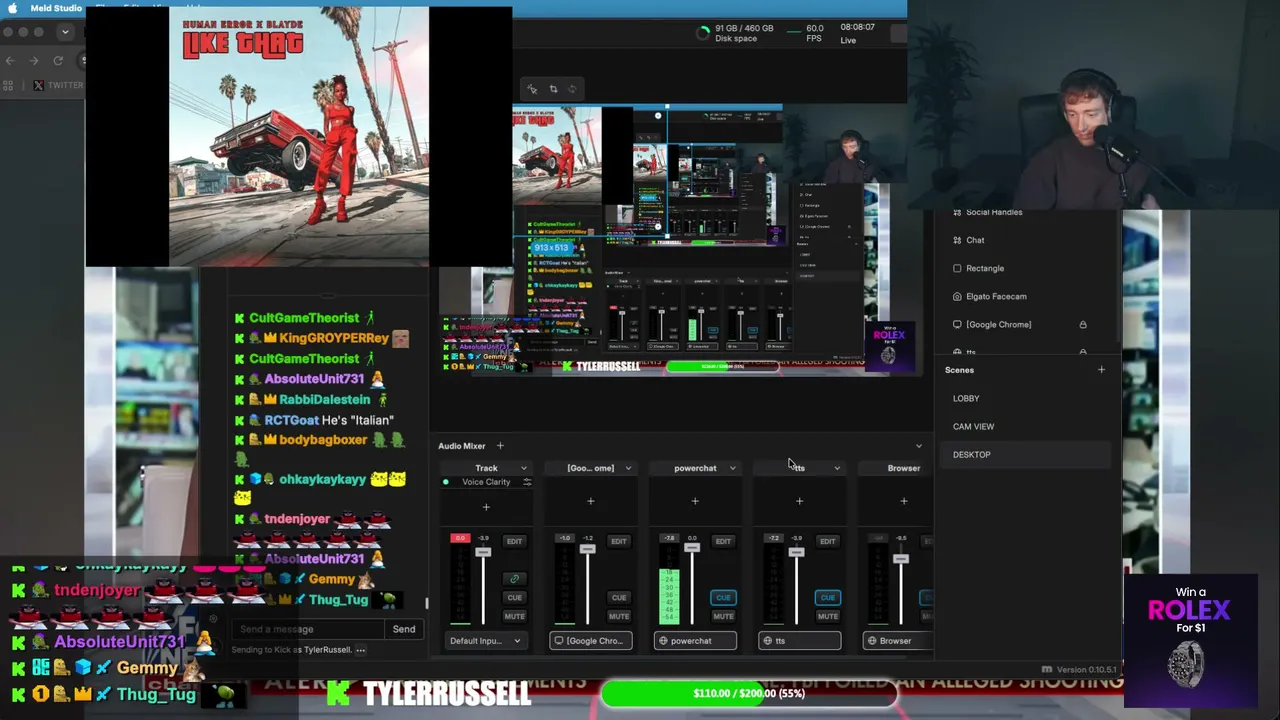Reload the page in browser window

[58, 61]
